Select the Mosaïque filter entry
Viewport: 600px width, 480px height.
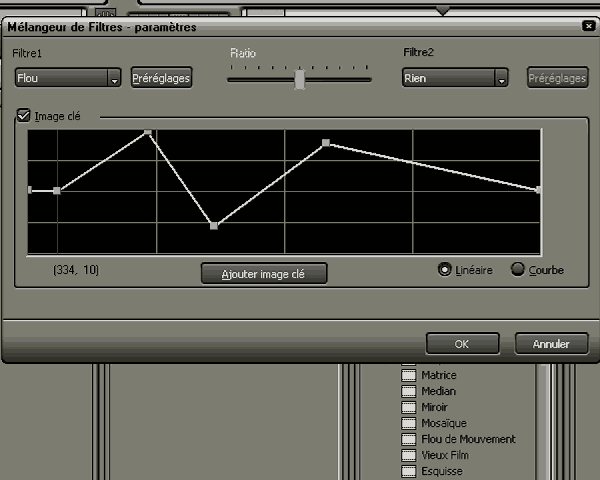(x=444, y=423)
